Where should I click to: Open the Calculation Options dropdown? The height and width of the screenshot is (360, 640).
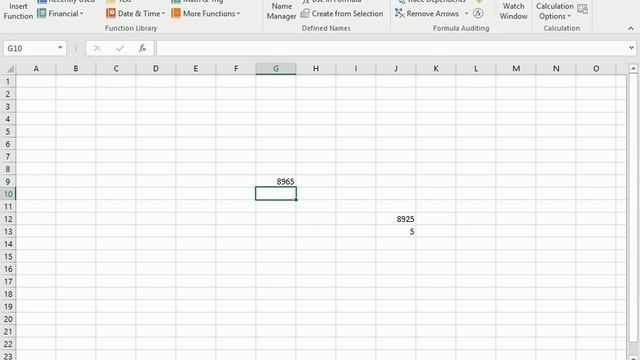[555, 11]
